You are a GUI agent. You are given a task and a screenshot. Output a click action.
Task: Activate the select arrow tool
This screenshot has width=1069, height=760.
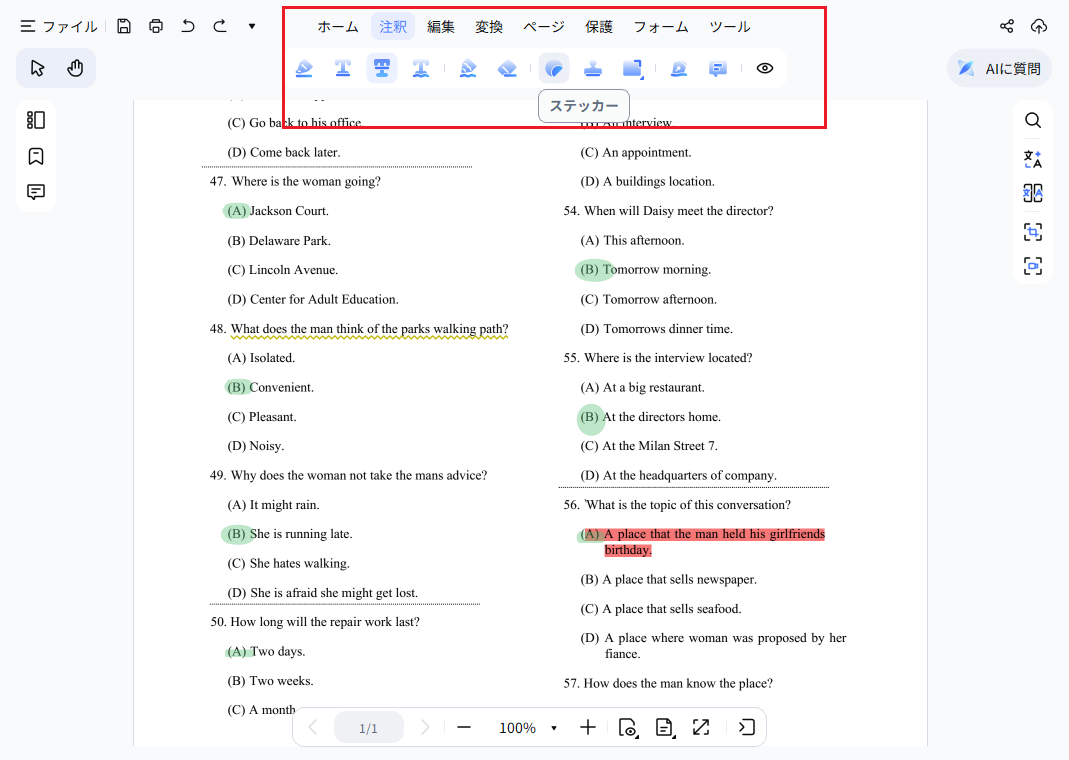pos(37,68)
